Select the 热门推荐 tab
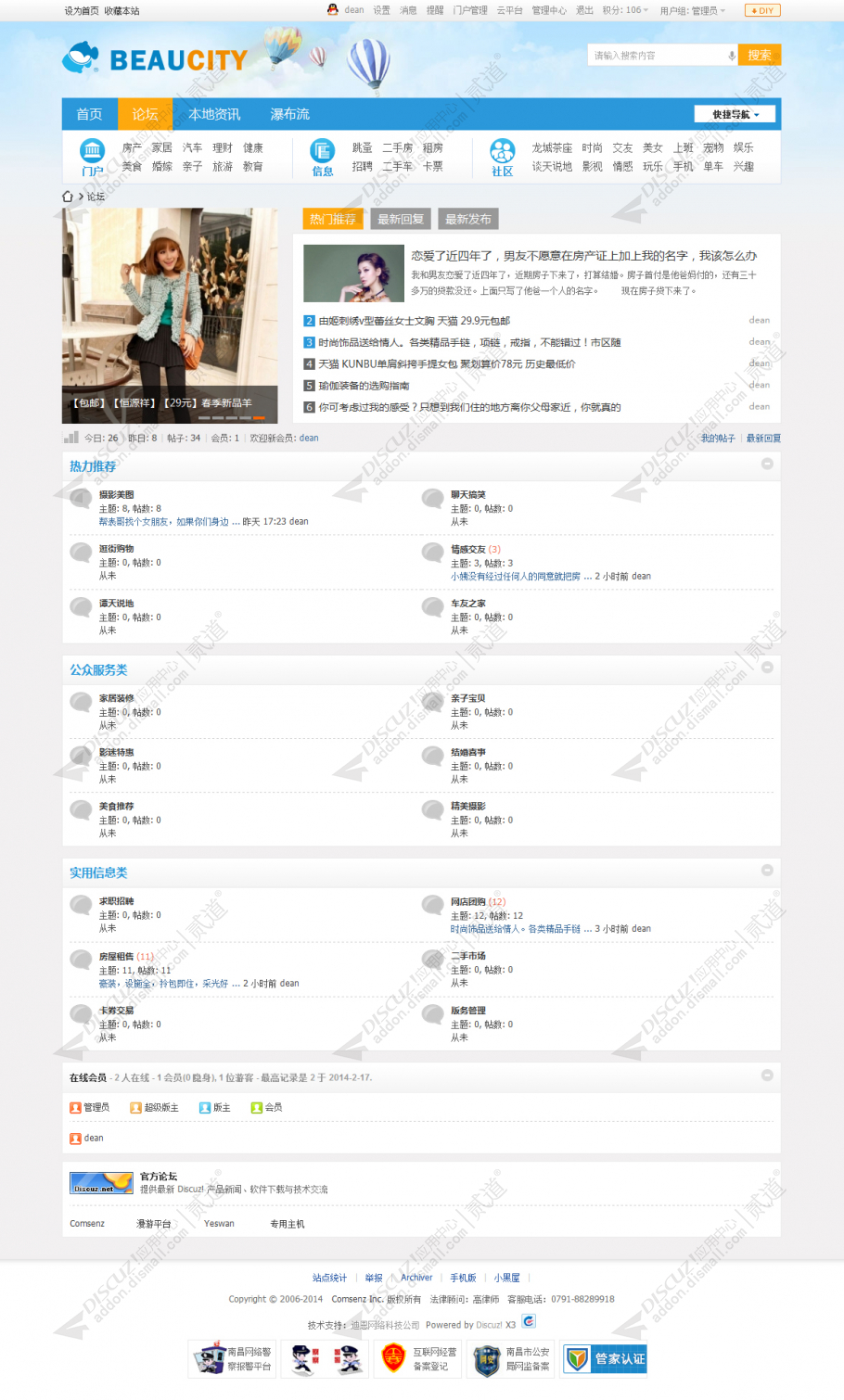This screenshot has width=844, height=1400. 333,219
